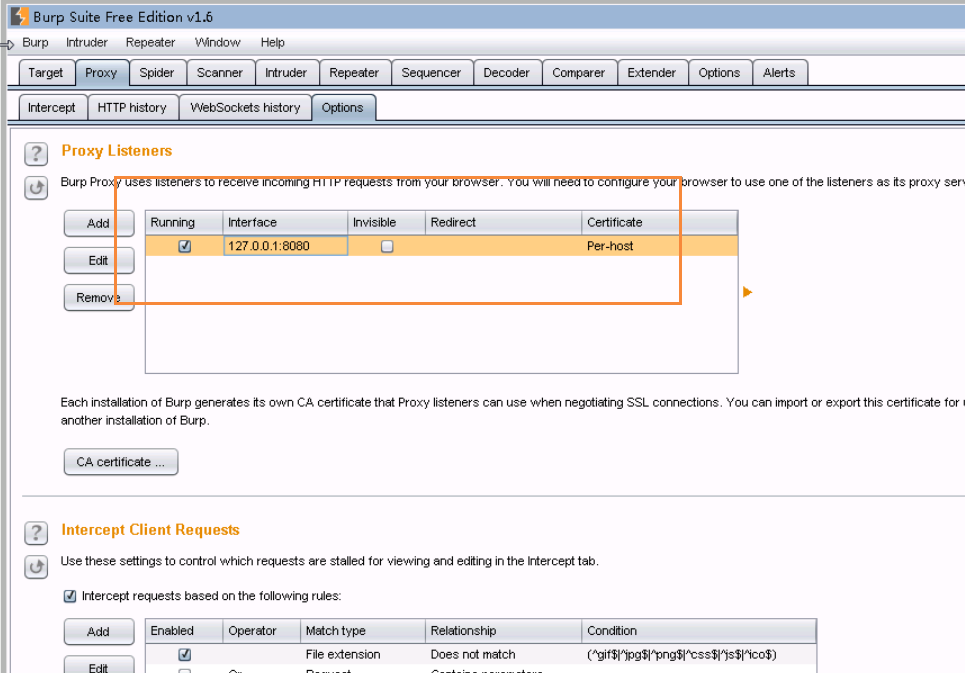Image resolution: width=965 pixels, height=673 pixels.
Task: Open Proxy Listeners help question icon
Action: (36, 153)
